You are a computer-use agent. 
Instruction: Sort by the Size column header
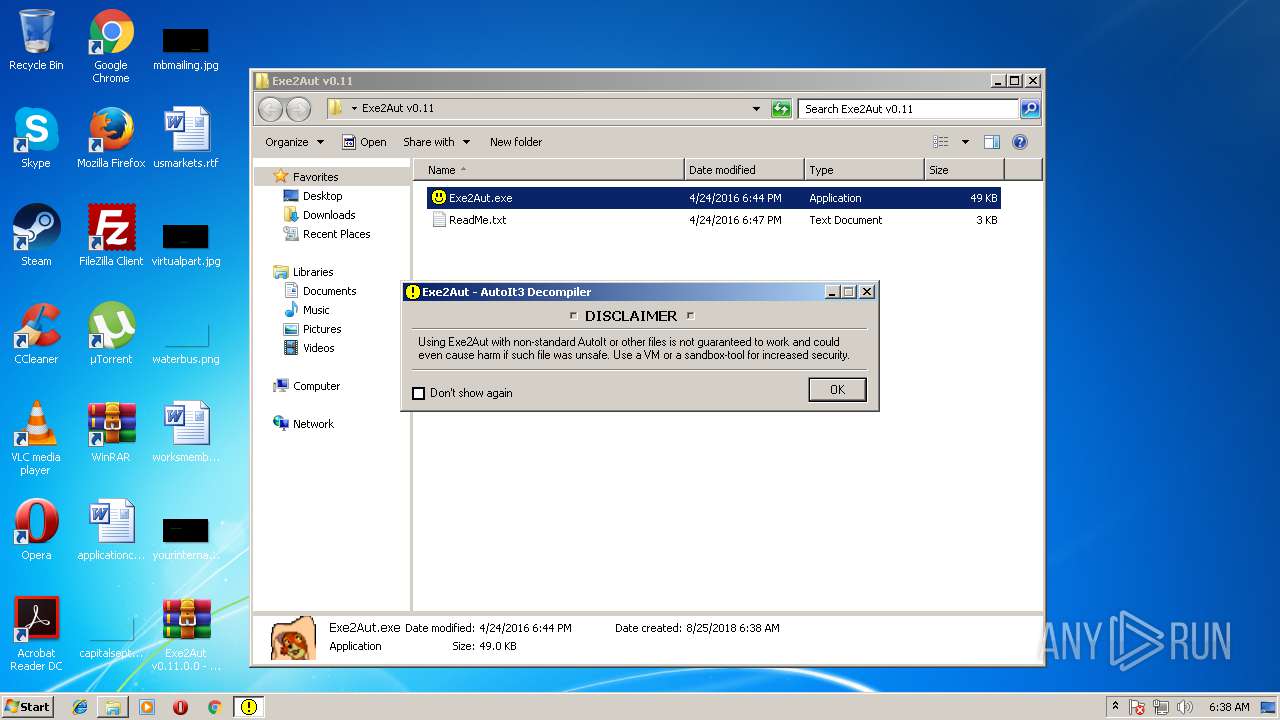(965, 170)
